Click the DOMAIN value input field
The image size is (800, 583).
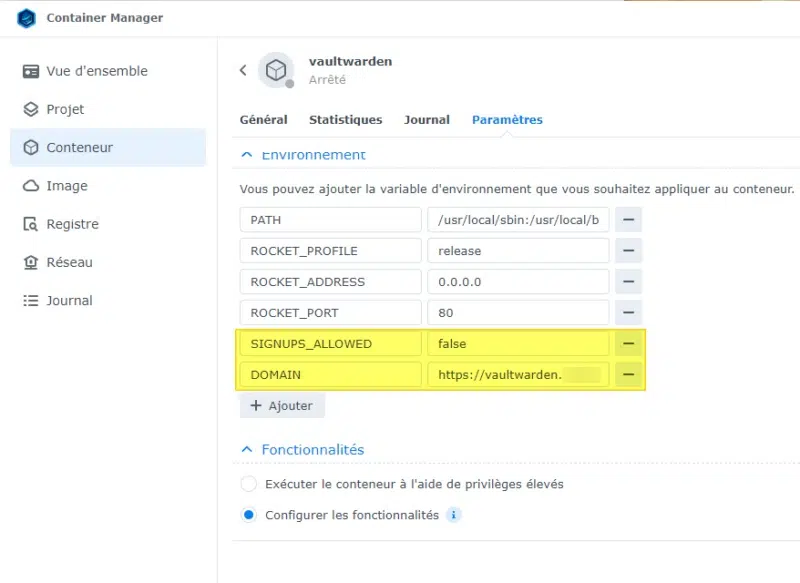(518, 374)
